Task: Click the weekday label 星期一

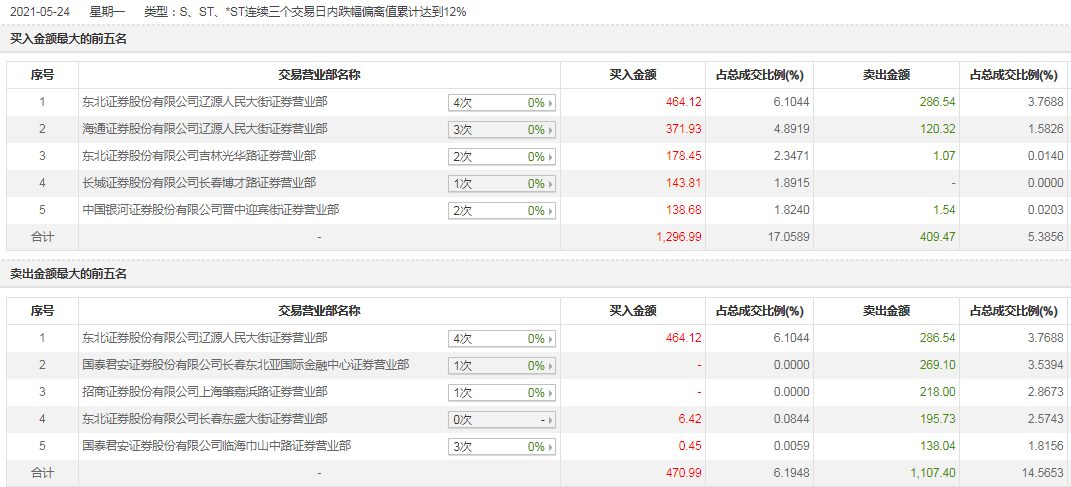Action: point(107,12)
